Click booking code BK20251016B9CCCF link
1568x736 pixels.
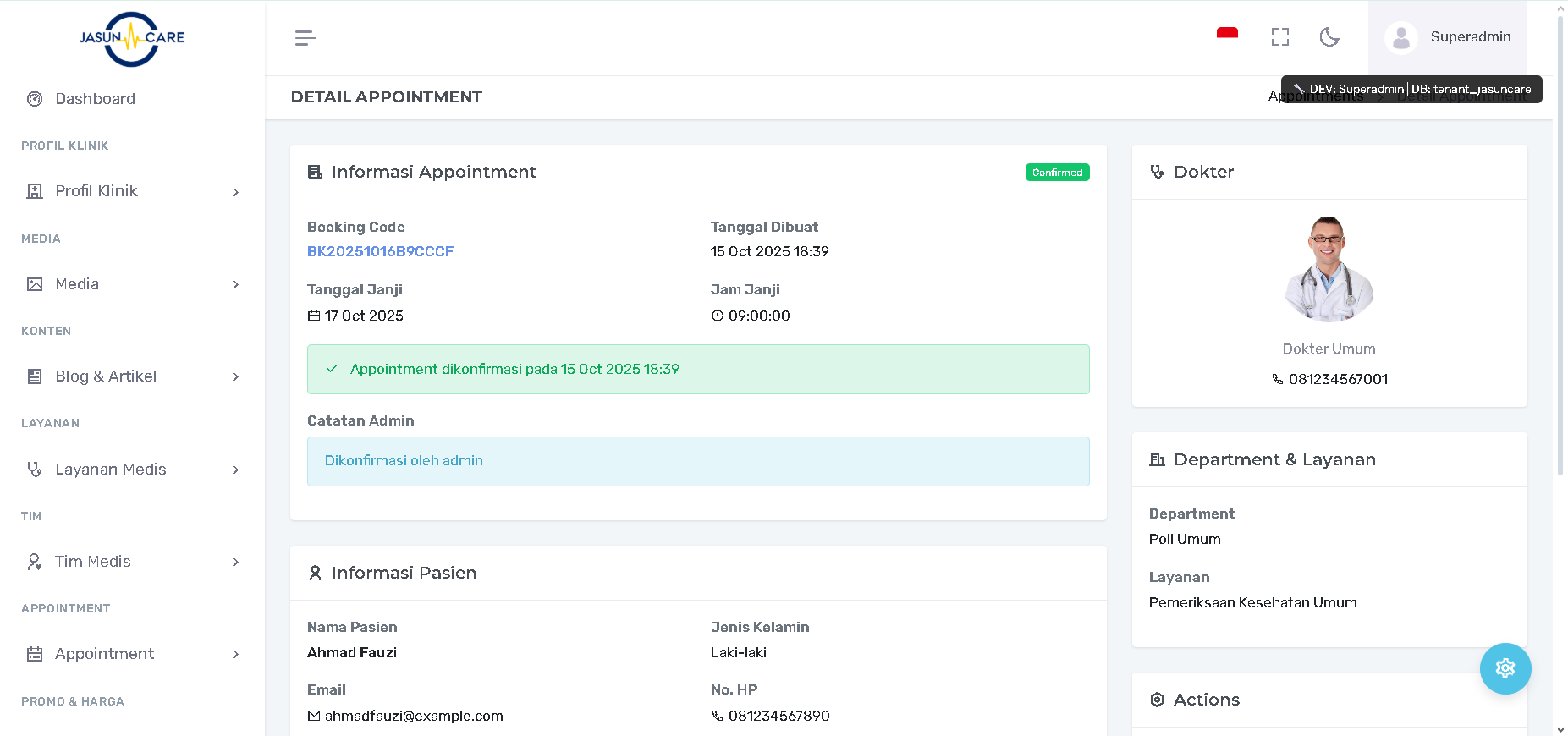[380, 251]
